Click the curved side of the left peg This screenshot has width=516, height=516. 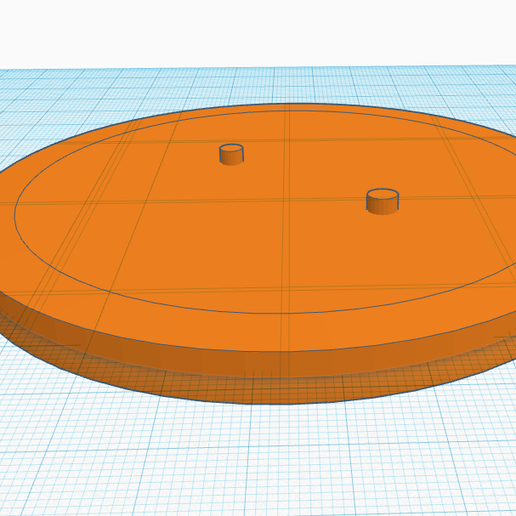pos(231,159)
